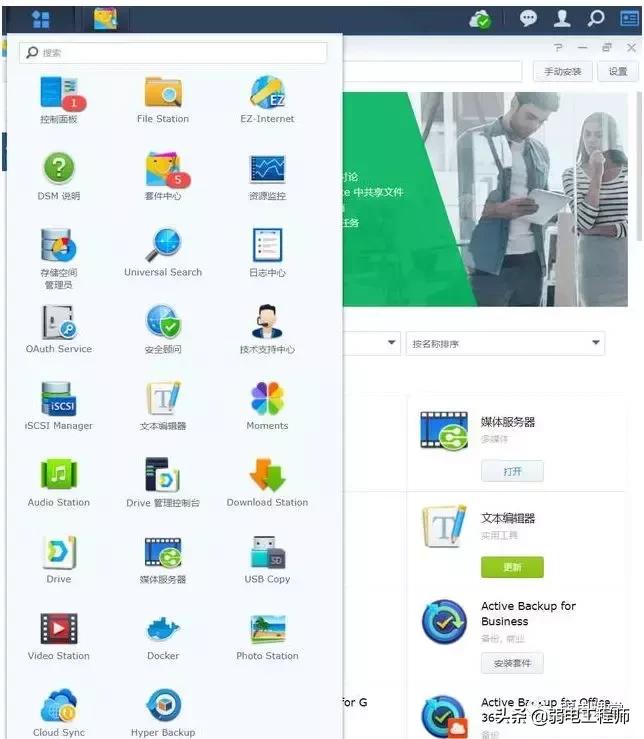Open search magnifier in top taskbar

(x=596, y=19)
